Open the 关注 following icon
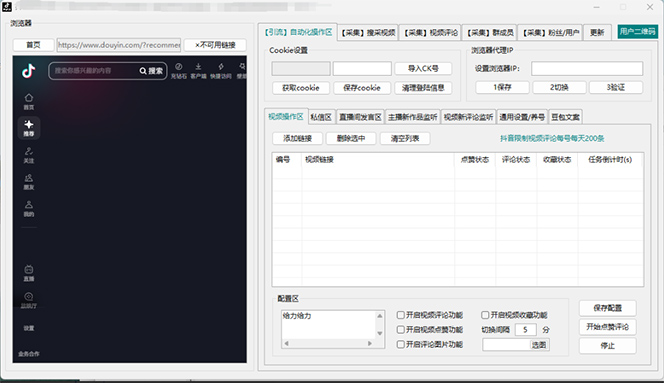664x383 pixels. click(28, 151)
